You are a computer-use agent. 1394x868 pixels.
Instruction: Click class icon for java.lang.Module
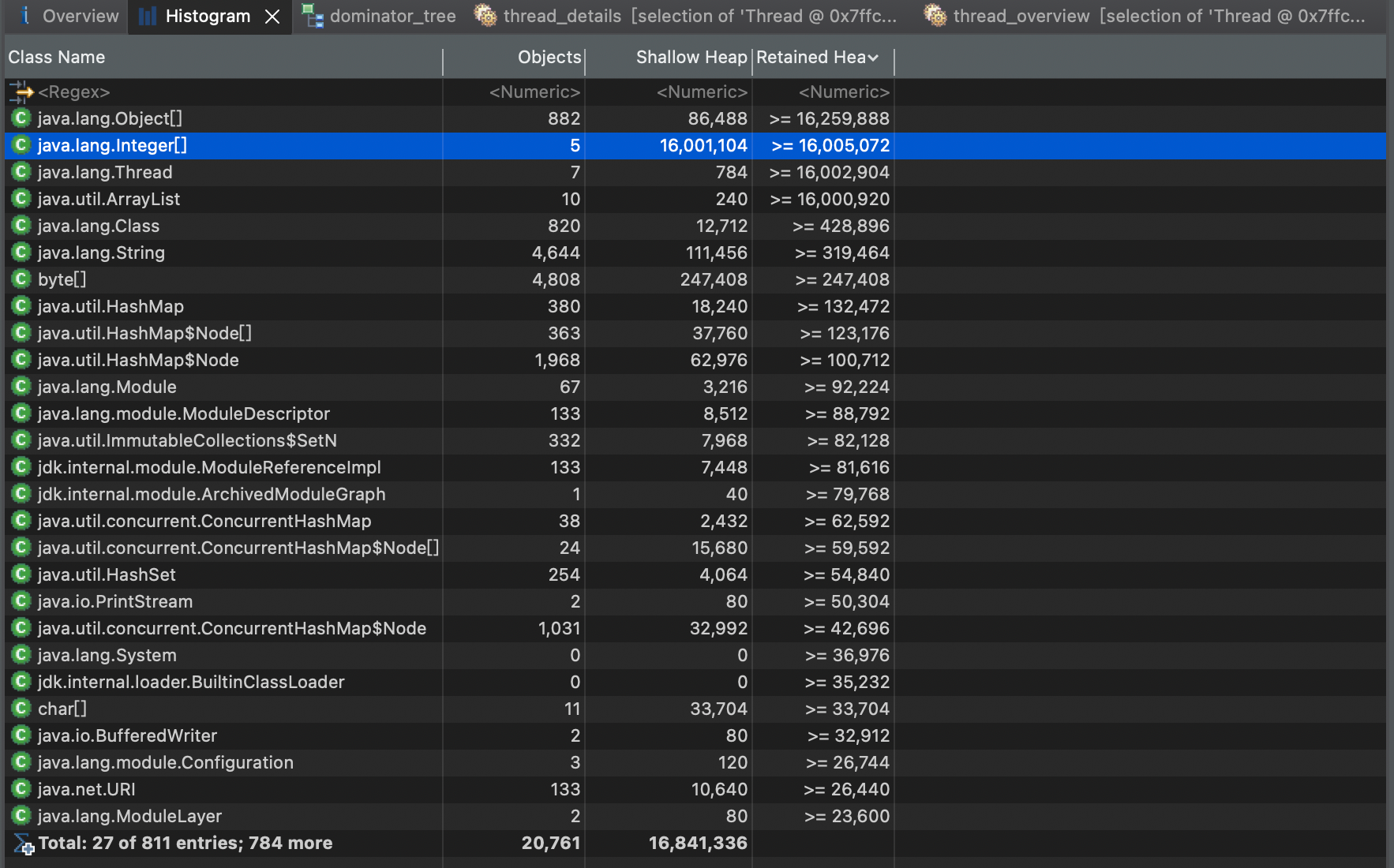point(21,387)
